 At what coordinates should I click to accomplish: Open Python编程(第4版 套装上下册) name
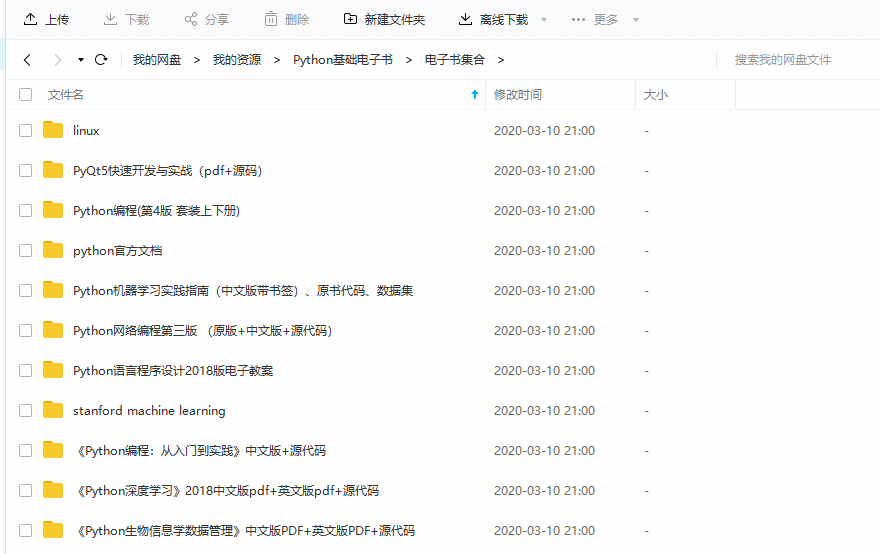click(156, 210)
